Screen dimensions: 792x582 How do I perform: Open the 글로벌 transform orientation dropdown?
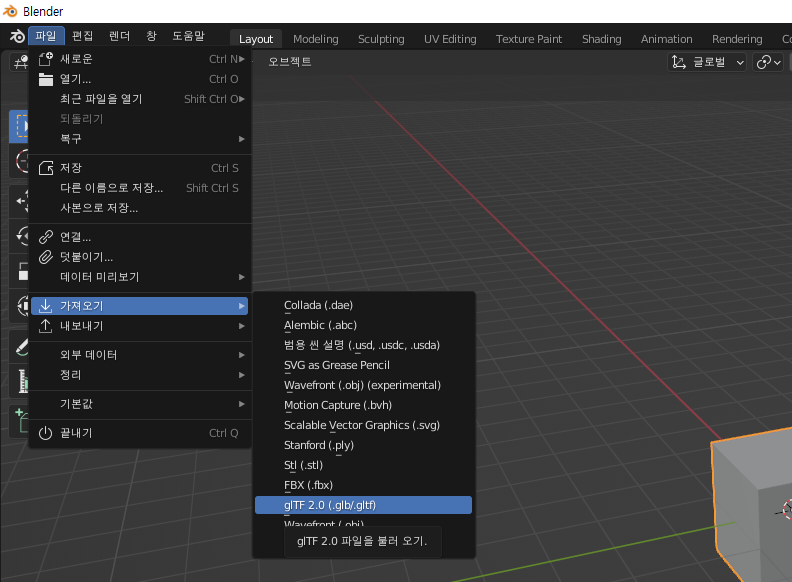pos(707,62)
